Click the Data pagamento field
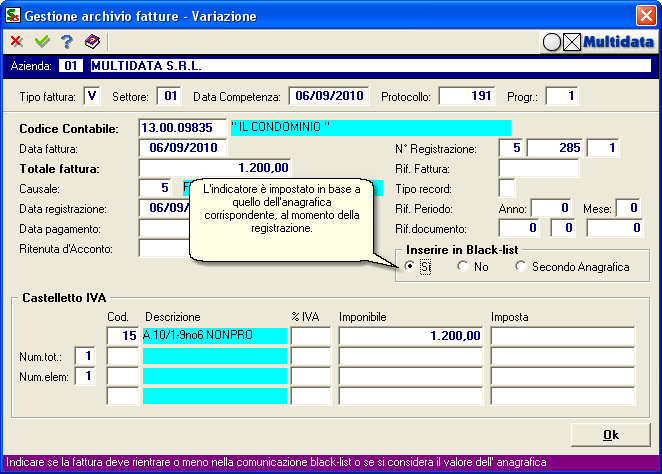The height and width of the screenshot is (474, 662). (x=165, y=228)
